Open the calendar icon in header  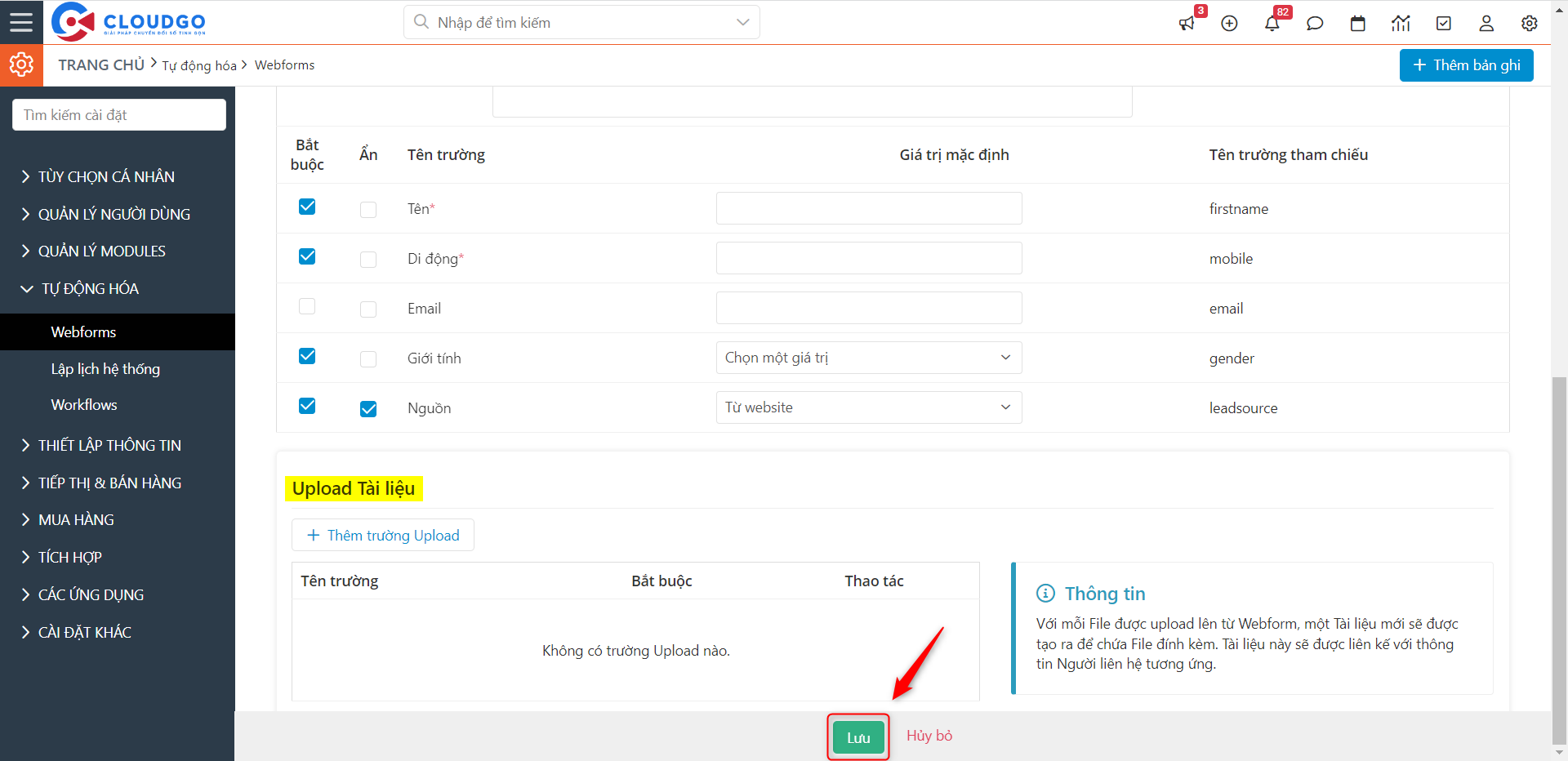pyautogui.click(x=1357, y=23)
